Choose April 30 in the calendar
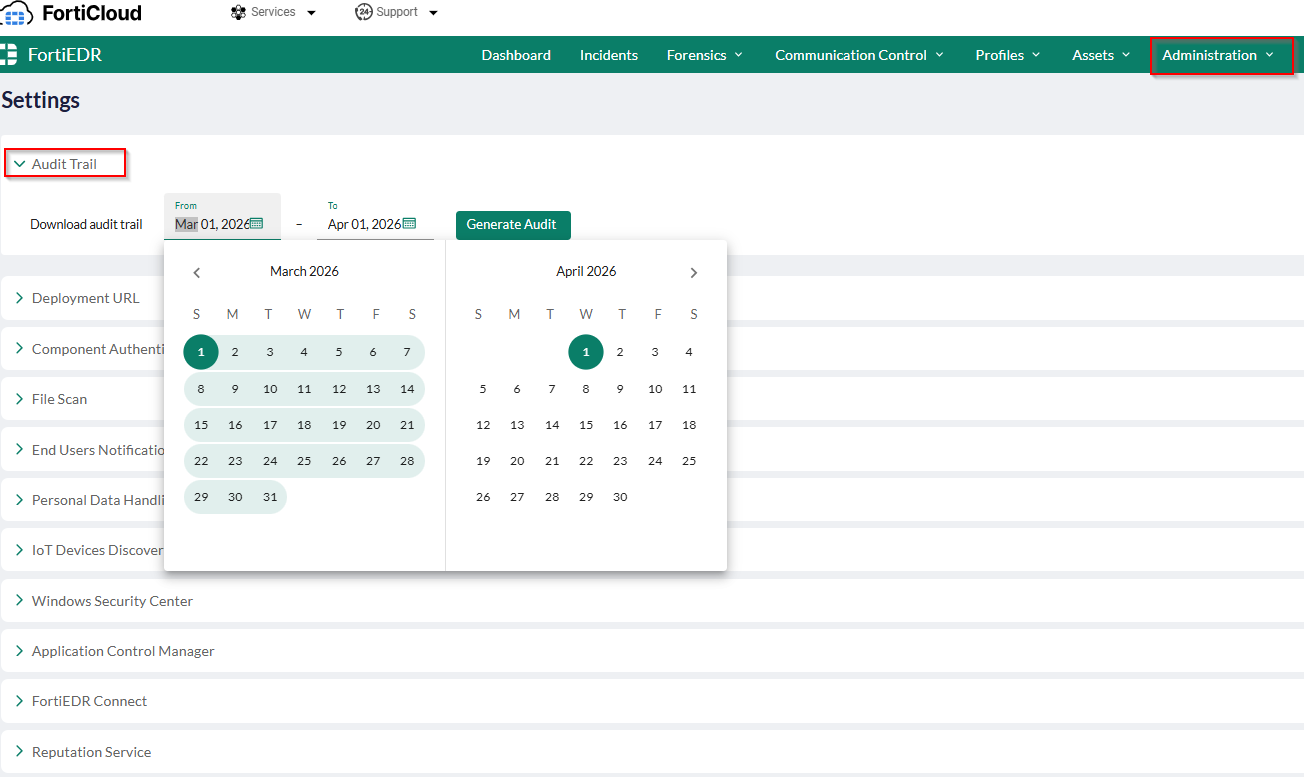Image resolution: width=1304 pixels, height=777 pixels. (620, 497)
